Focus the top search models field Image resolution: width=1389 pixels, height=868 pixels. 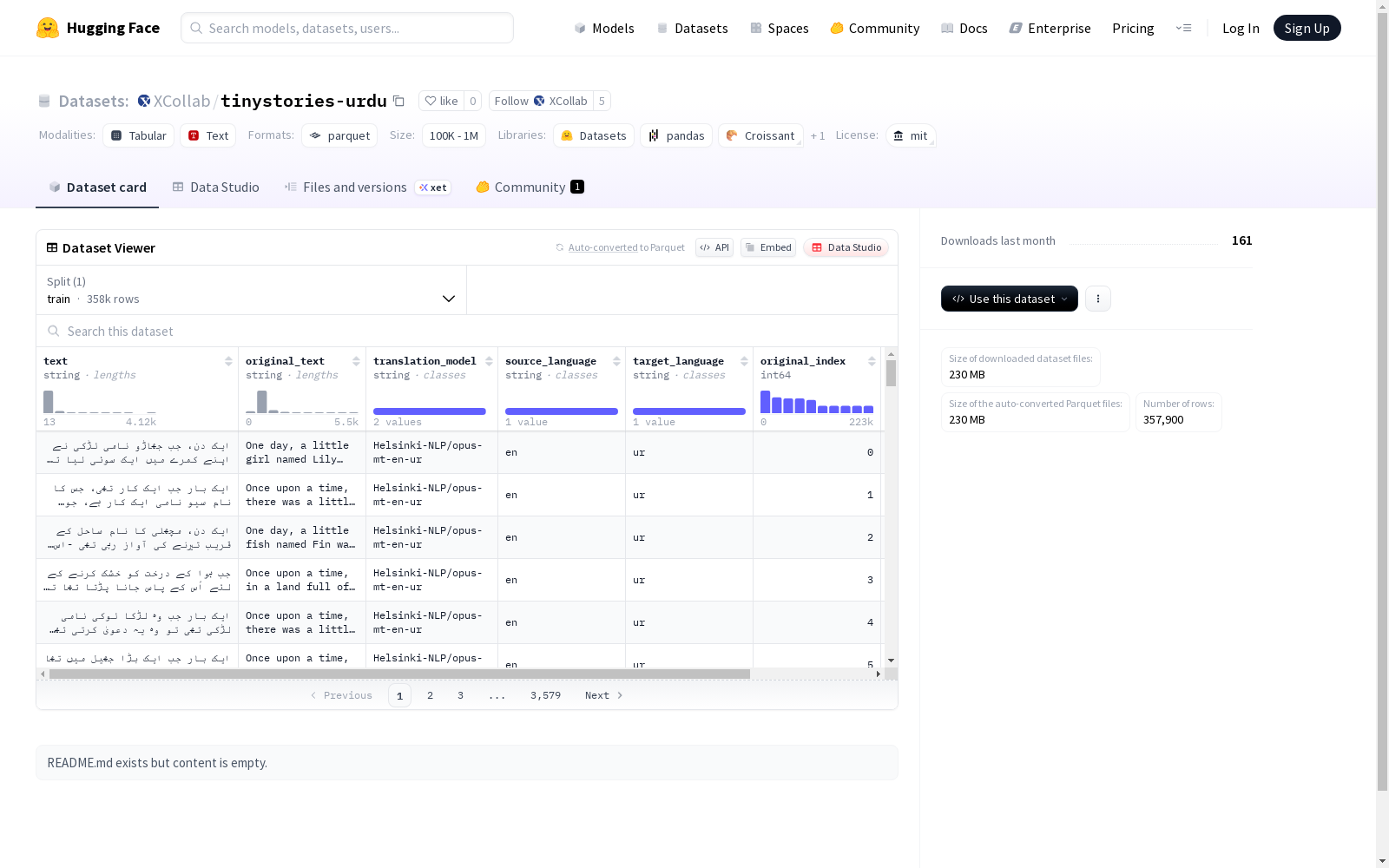(347, 28)
